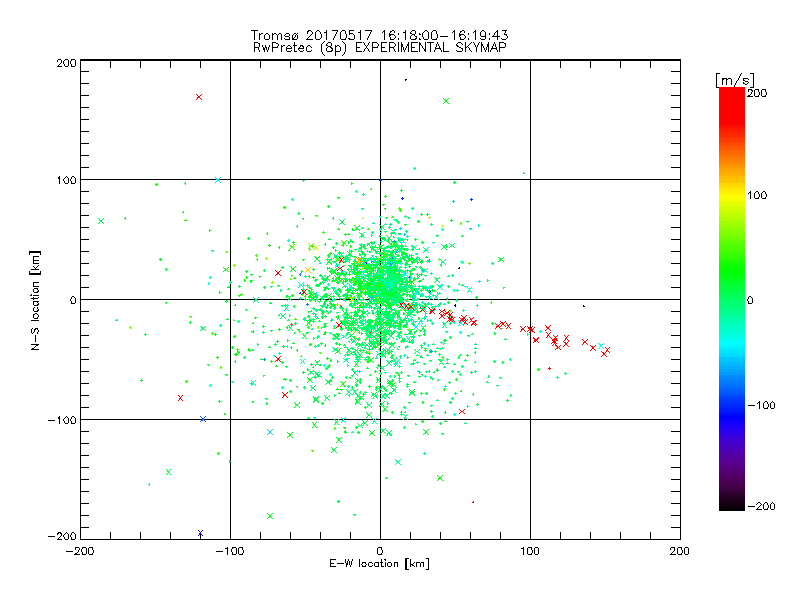Click the yellow band of the colorbar
The width and height of the screenshot is (800, 600).
(x=732, y=196)
